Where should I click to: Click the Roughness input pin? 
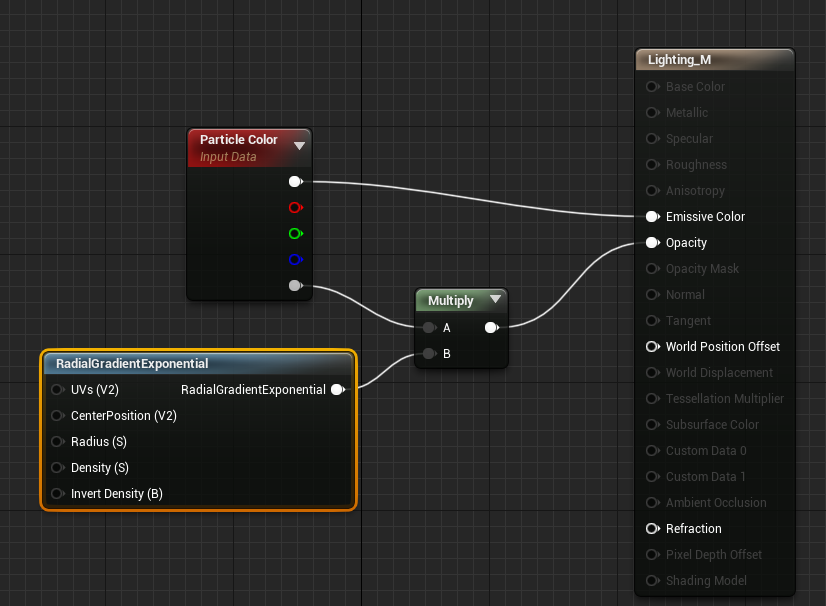click(653, 164)
